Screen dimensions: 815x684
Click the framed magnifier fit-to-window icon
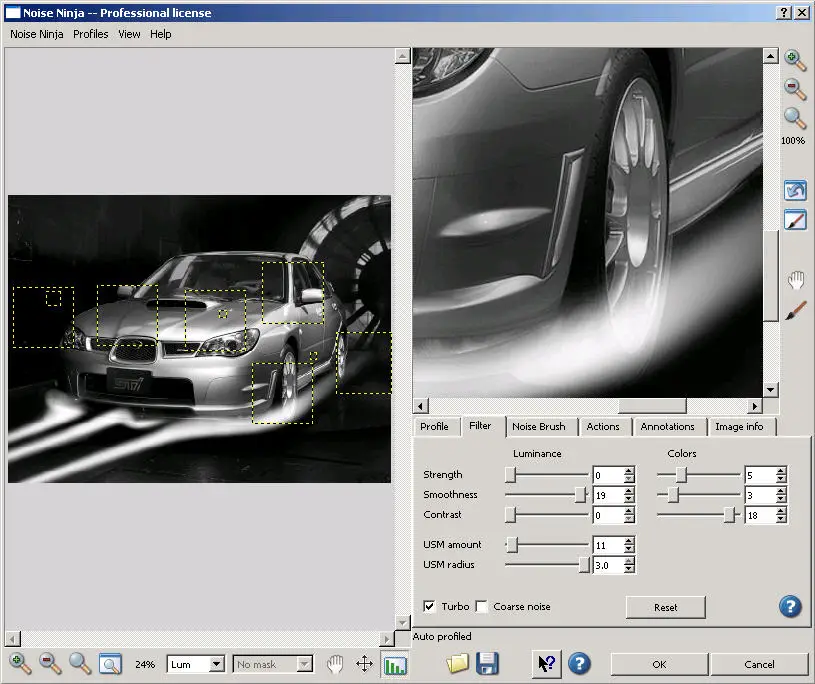[x=110, y=664]
